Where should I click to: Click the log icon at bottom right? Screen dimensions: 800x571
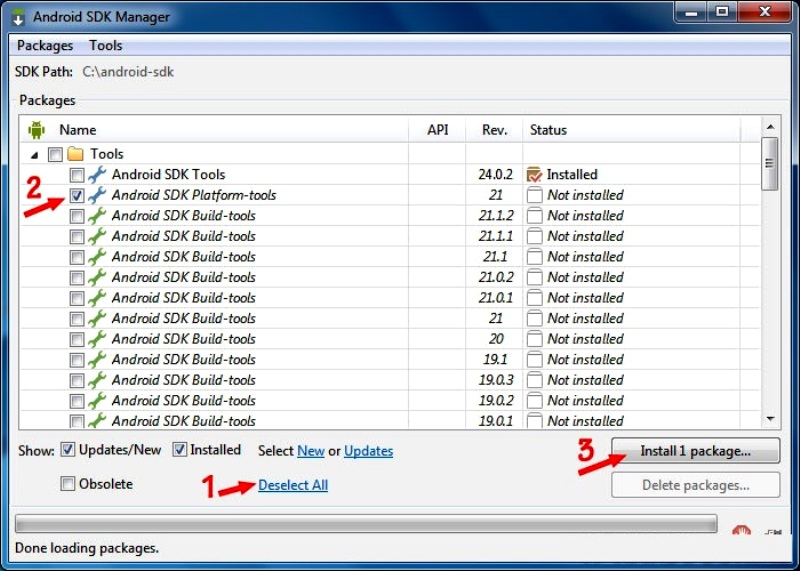pos(773,532)
